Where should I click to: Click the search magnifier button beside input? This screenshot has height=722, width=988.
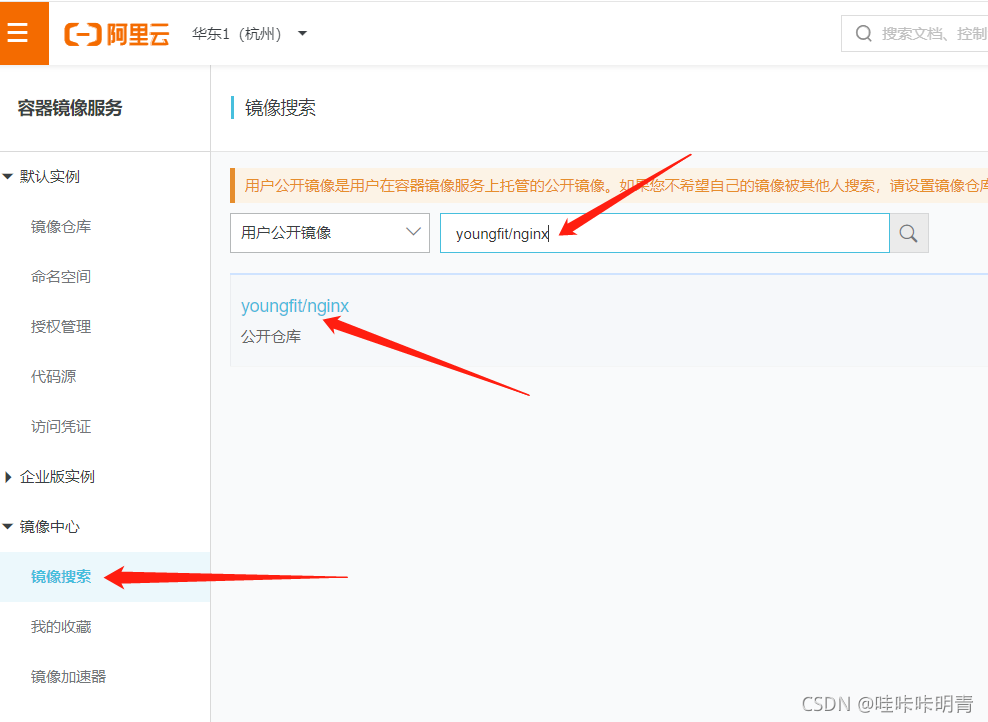[x=908, y=232]
